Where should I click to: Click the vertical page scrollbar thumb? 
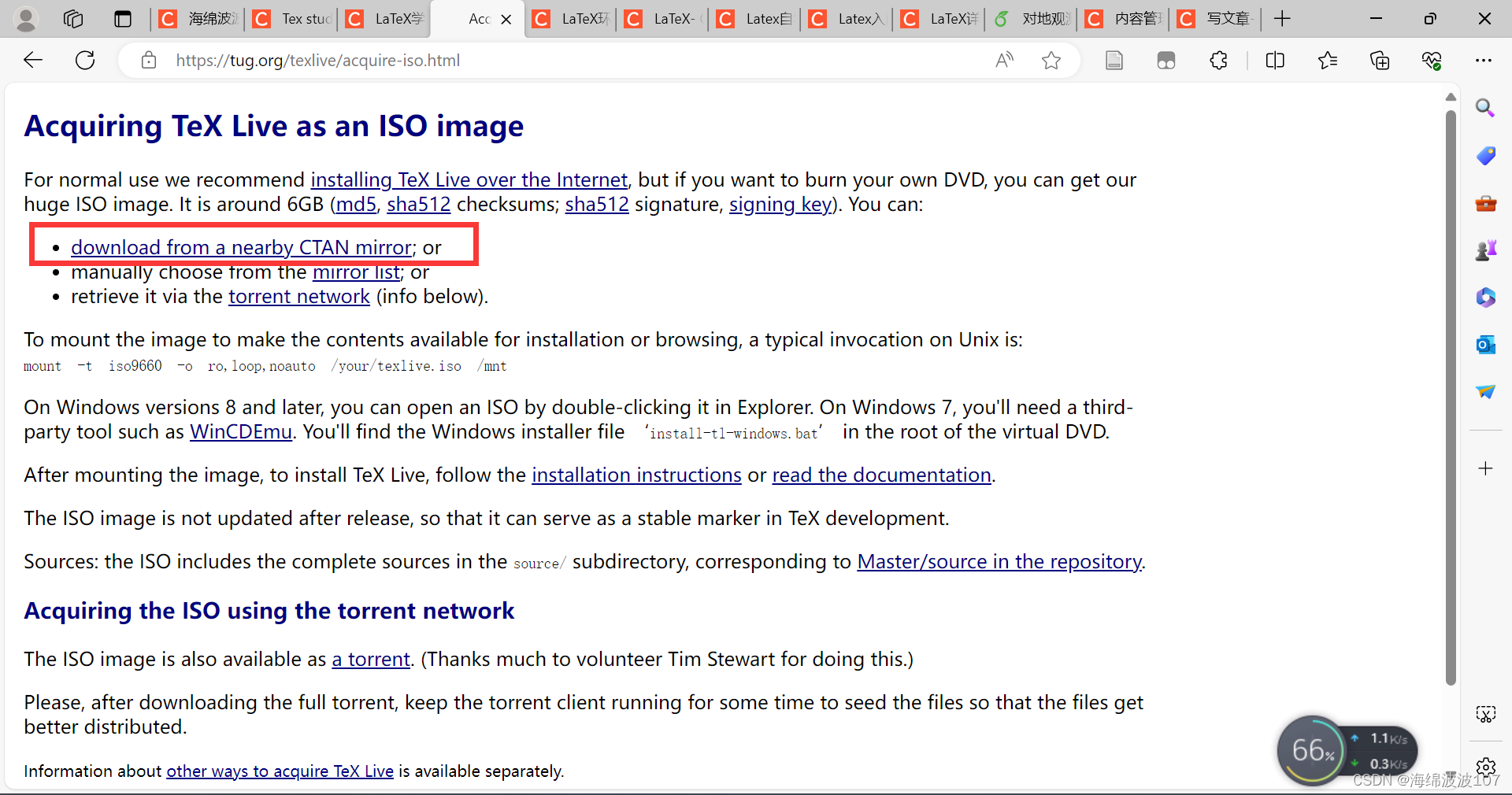(x=1451, y=397)
